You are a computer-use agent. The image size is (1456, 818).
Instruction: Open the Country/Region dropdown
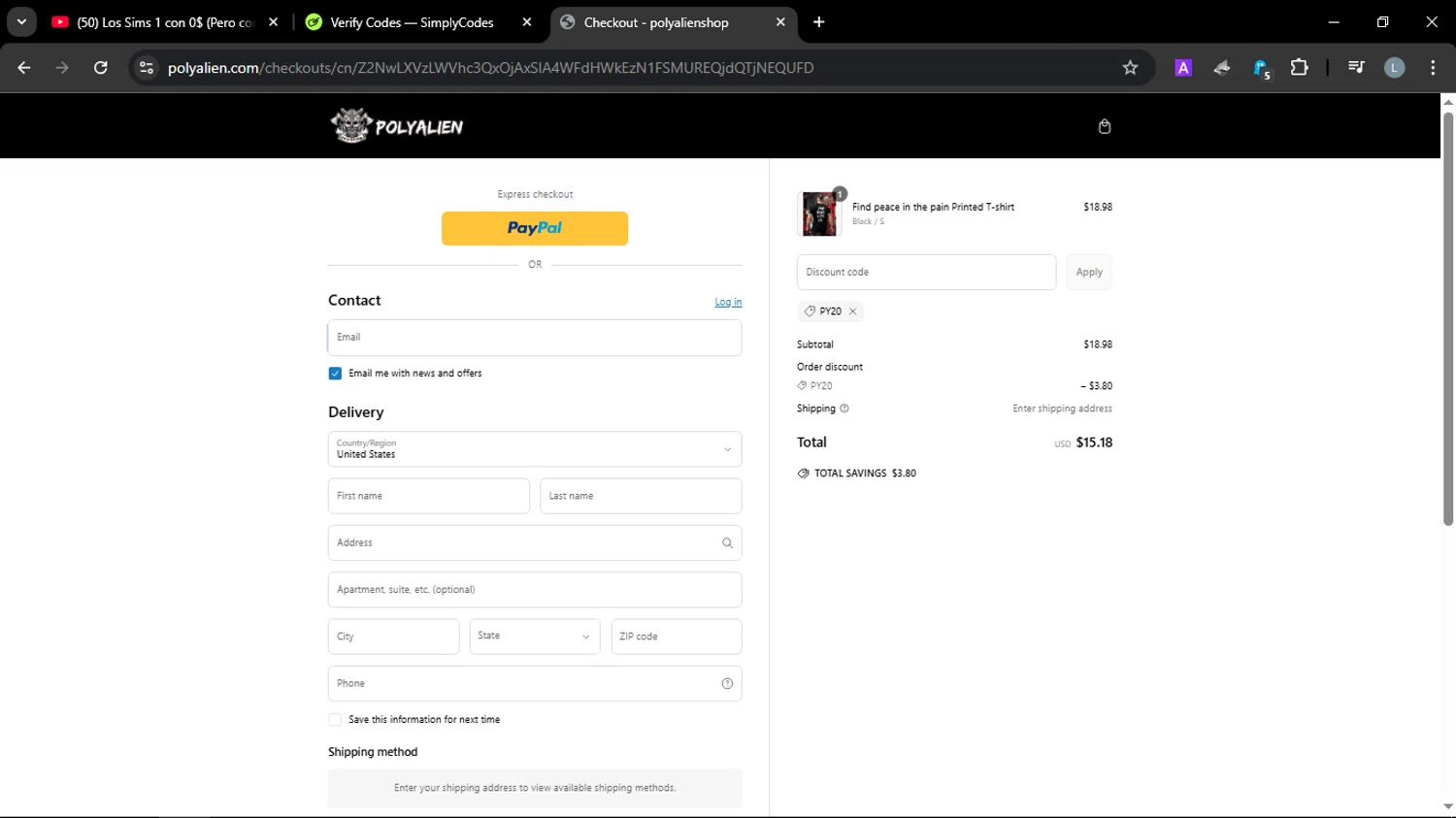[x=535, y=449]
